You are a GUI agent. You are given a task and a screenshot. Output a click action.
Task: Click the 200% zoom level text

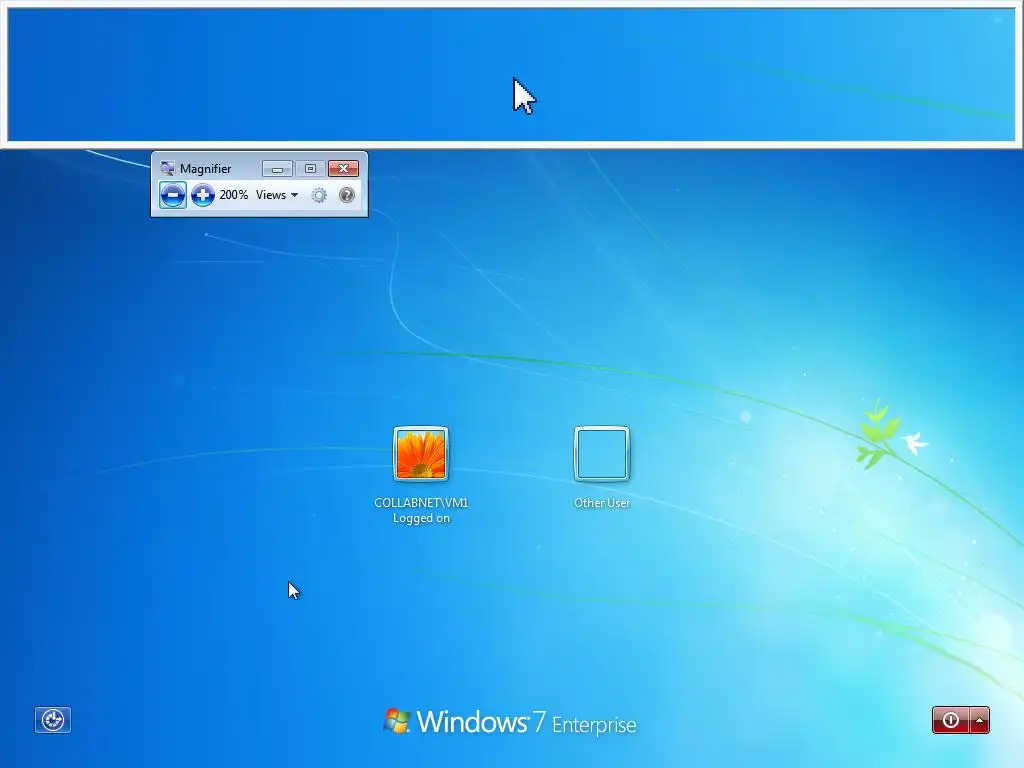pyautogui.click(x=233, y=195)
